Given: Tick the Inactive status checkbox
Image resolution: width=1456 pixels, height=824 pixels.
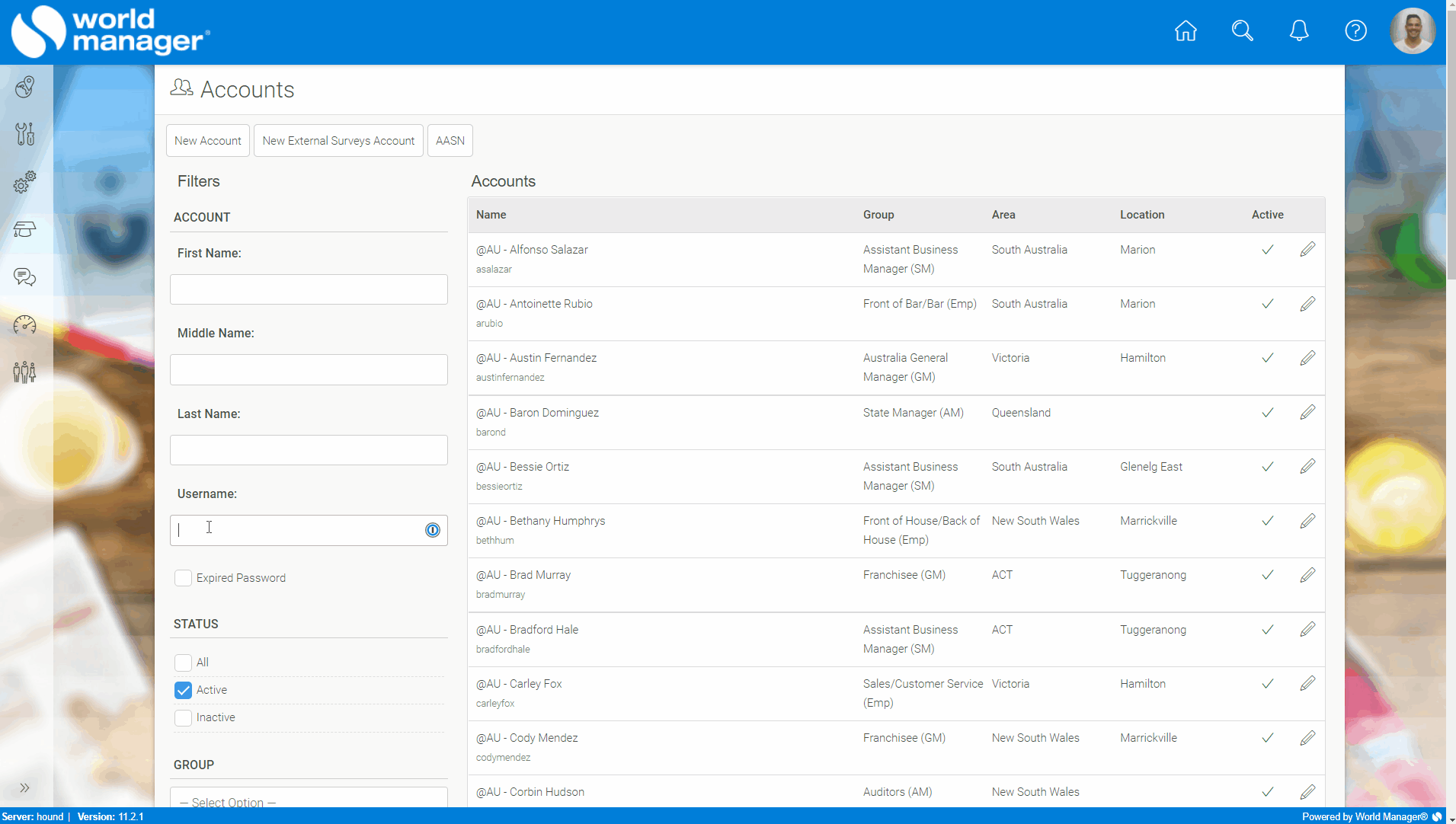Looking at the screenshot, I should coord(183,717).
